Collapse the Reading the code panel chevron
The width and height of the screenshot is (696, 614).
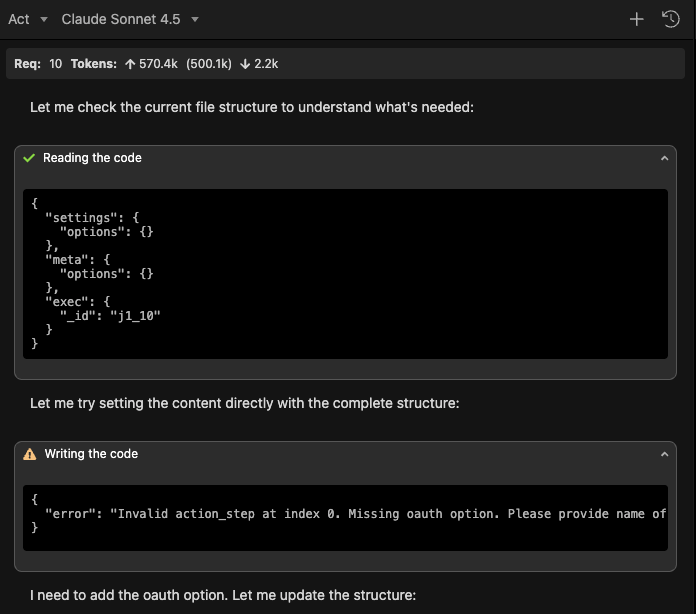click(665, 158)
